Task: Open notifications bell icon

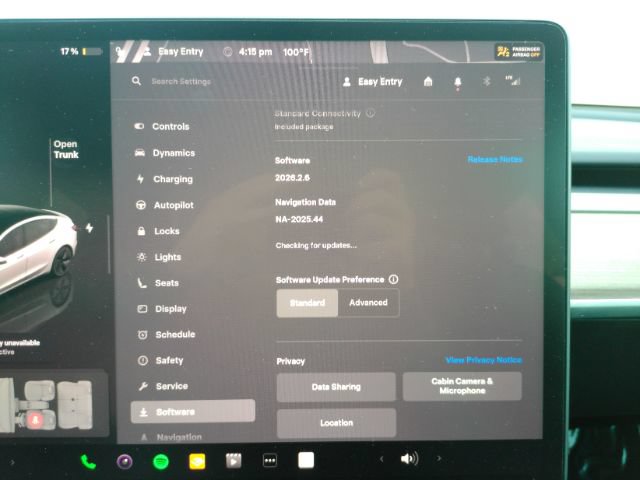Action: pyautogui.click(x=458, y=82)
